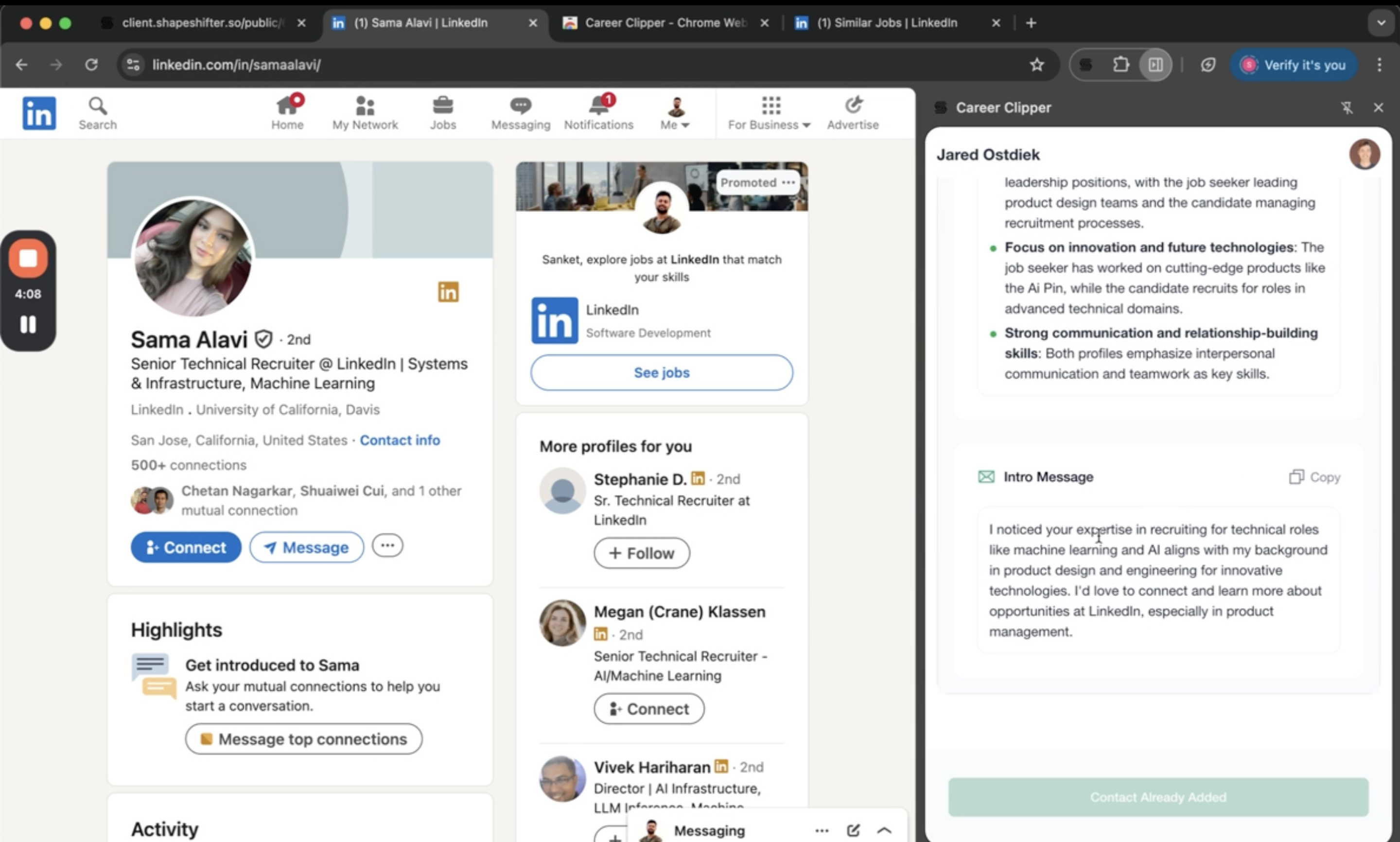Click compose new message icon

[x=853, y=830]
